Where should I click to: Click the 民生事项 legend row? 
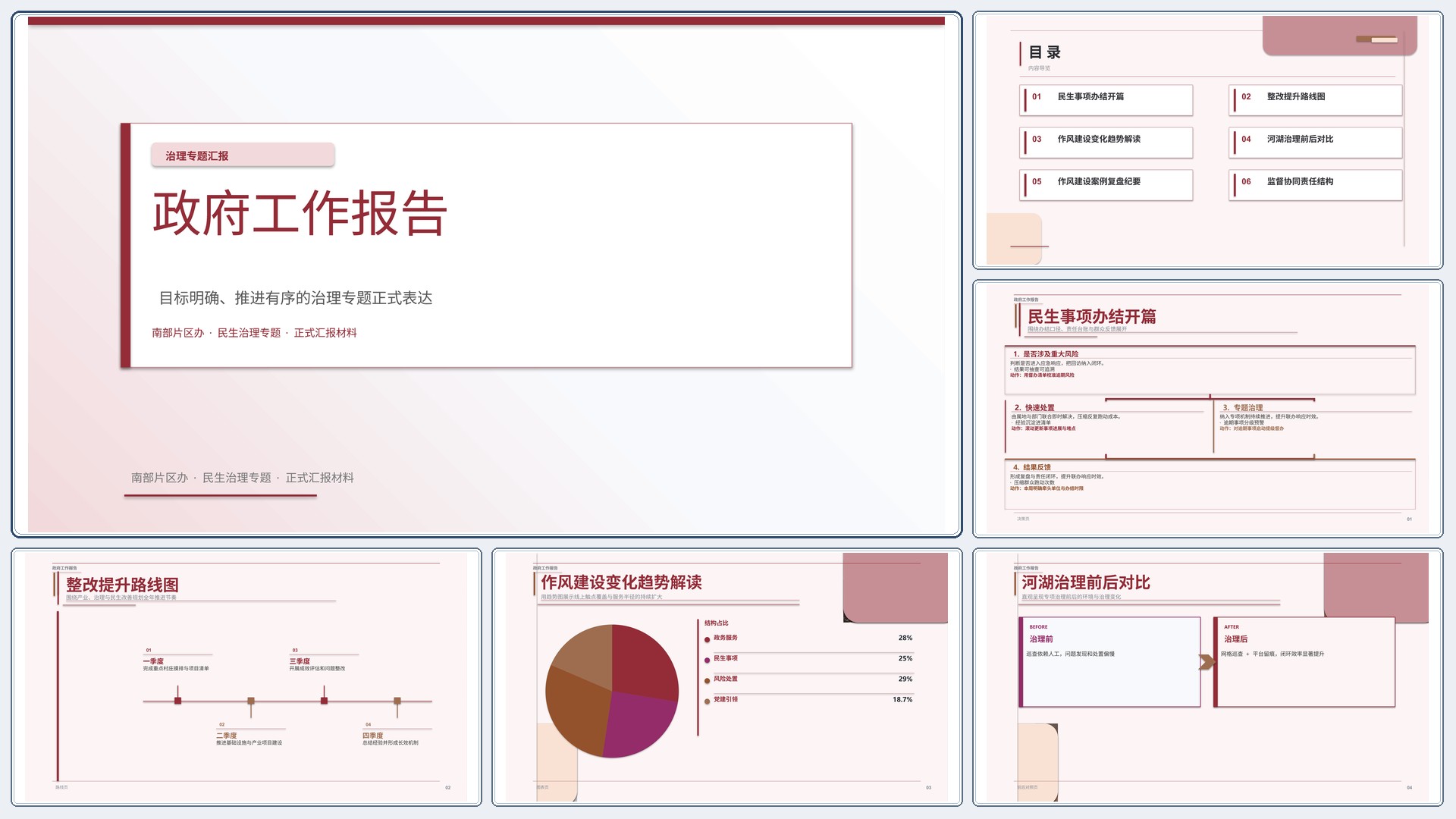tap(808, 658)
